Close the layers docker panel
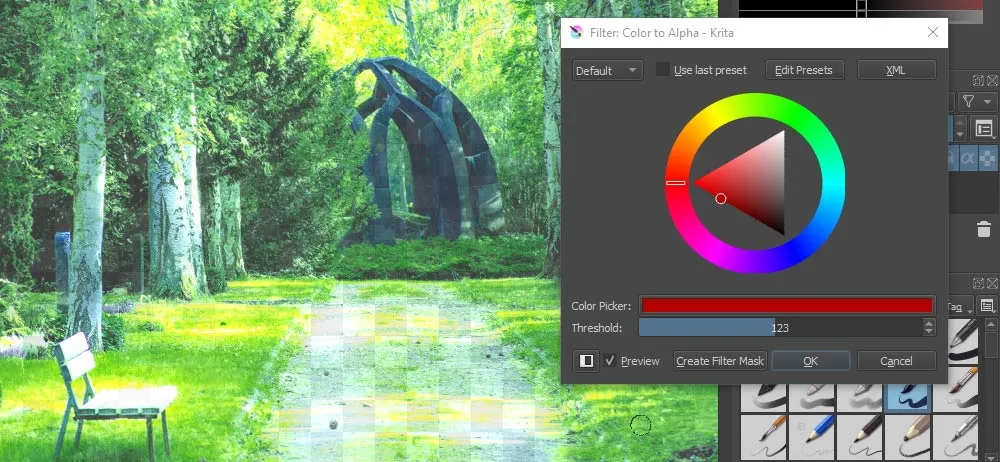Viewport: 1000px width, 462px height. tap(992, 80)
